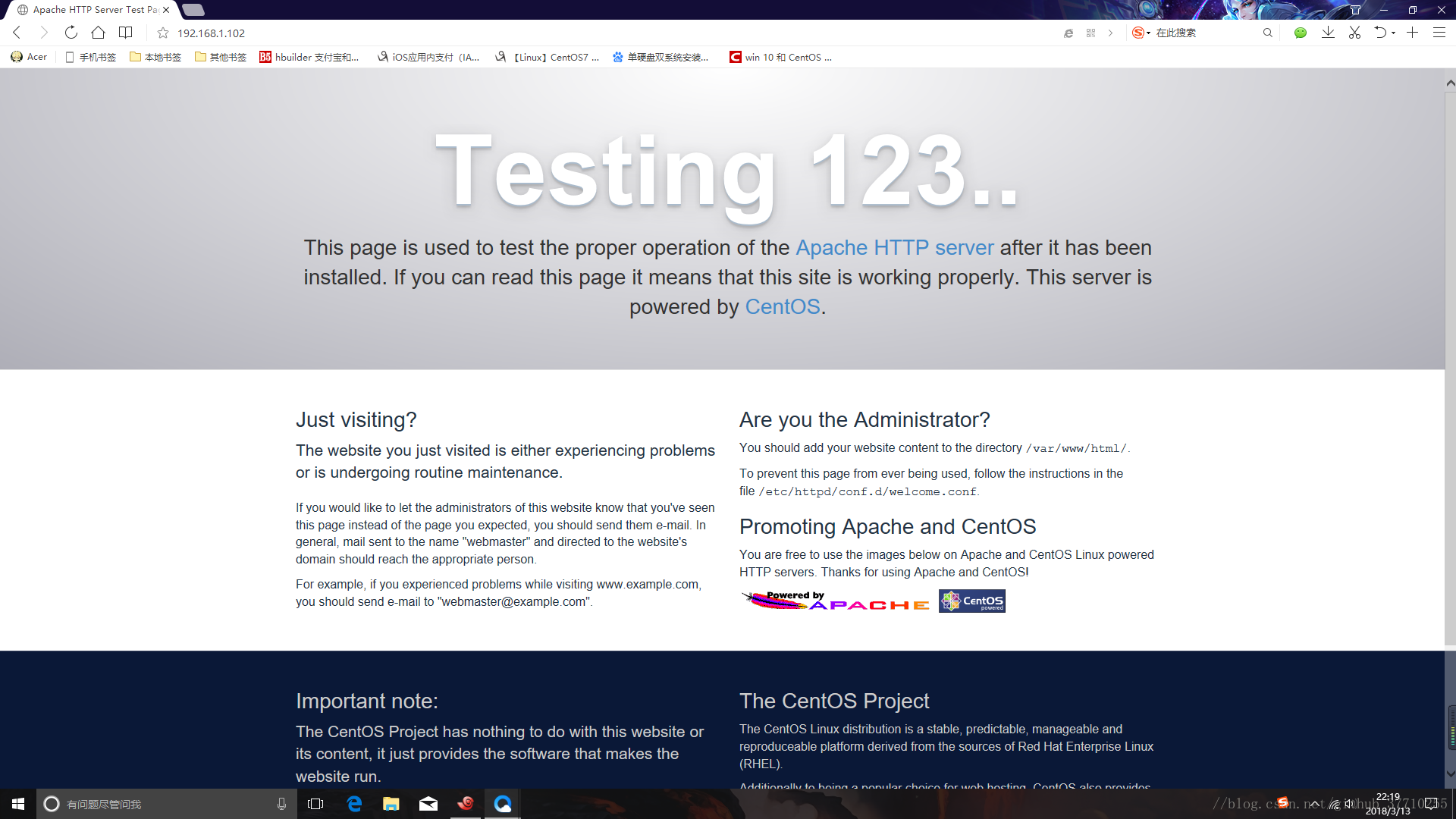
Task: Restore closed tab with undo icon
Action: (x=1380, y=33)
